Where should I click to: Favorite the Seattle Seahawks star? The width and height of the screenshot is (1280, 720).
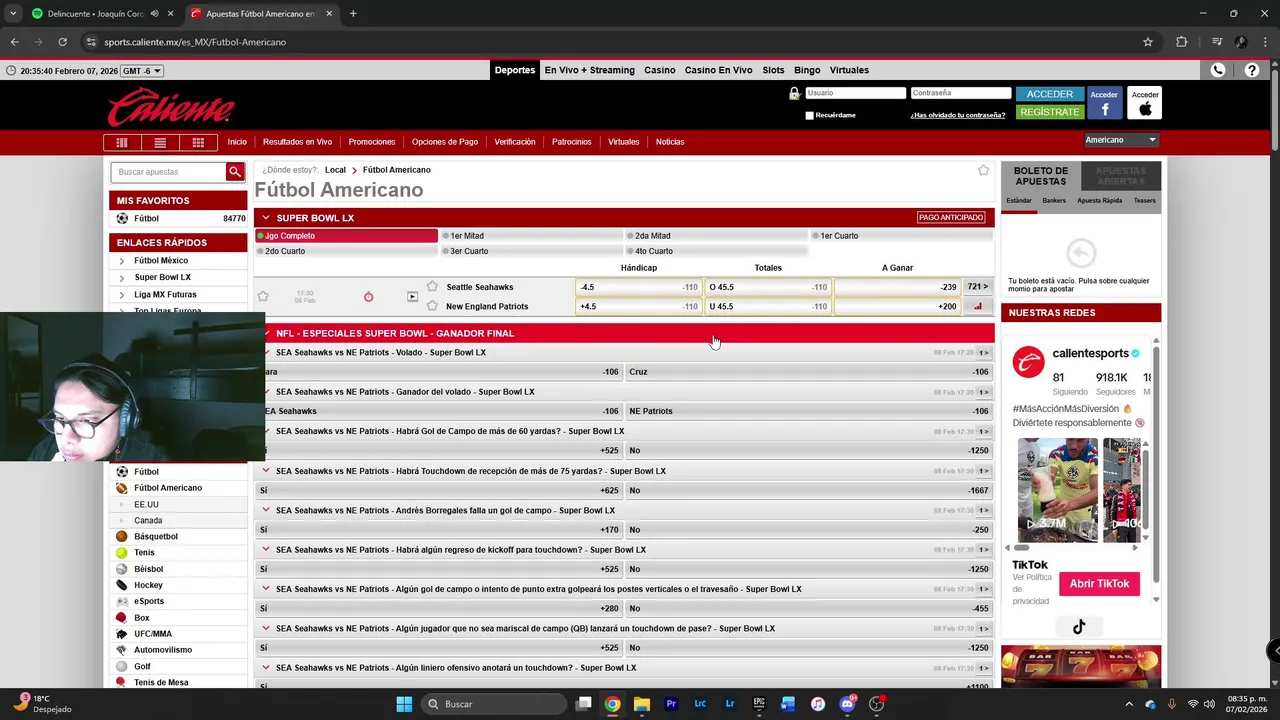(432, 287)
